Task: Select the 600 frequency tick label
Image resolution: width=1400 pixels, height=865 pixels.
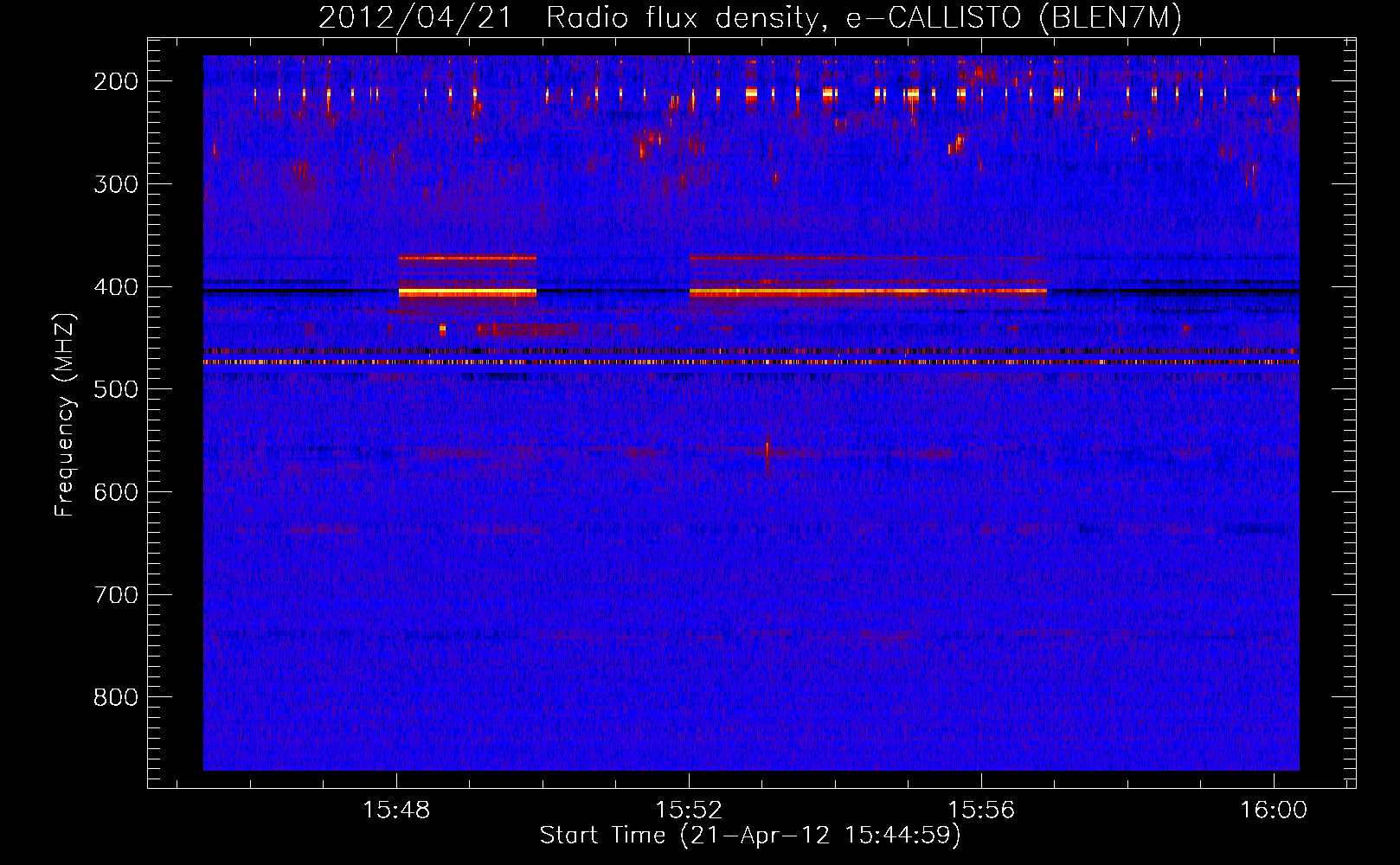Action: click(115, 492)
